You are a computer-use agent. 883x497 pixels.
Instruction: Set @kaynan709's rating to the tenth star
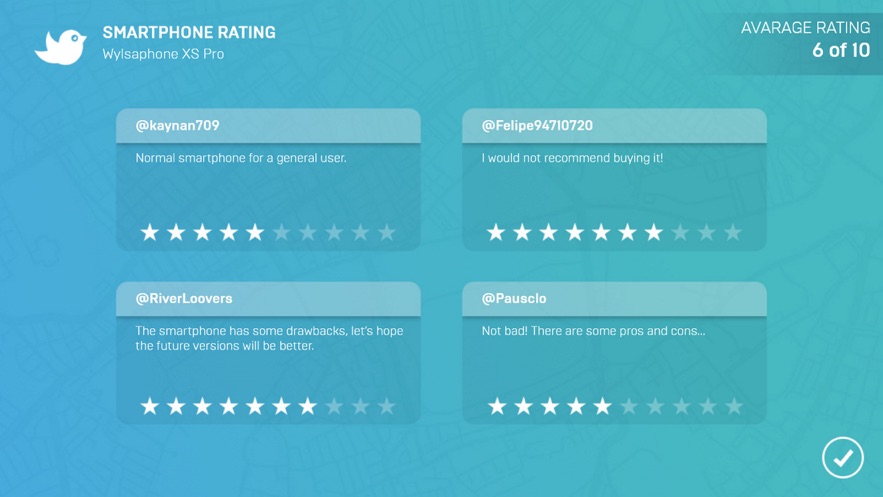click(x=387, y=232)
